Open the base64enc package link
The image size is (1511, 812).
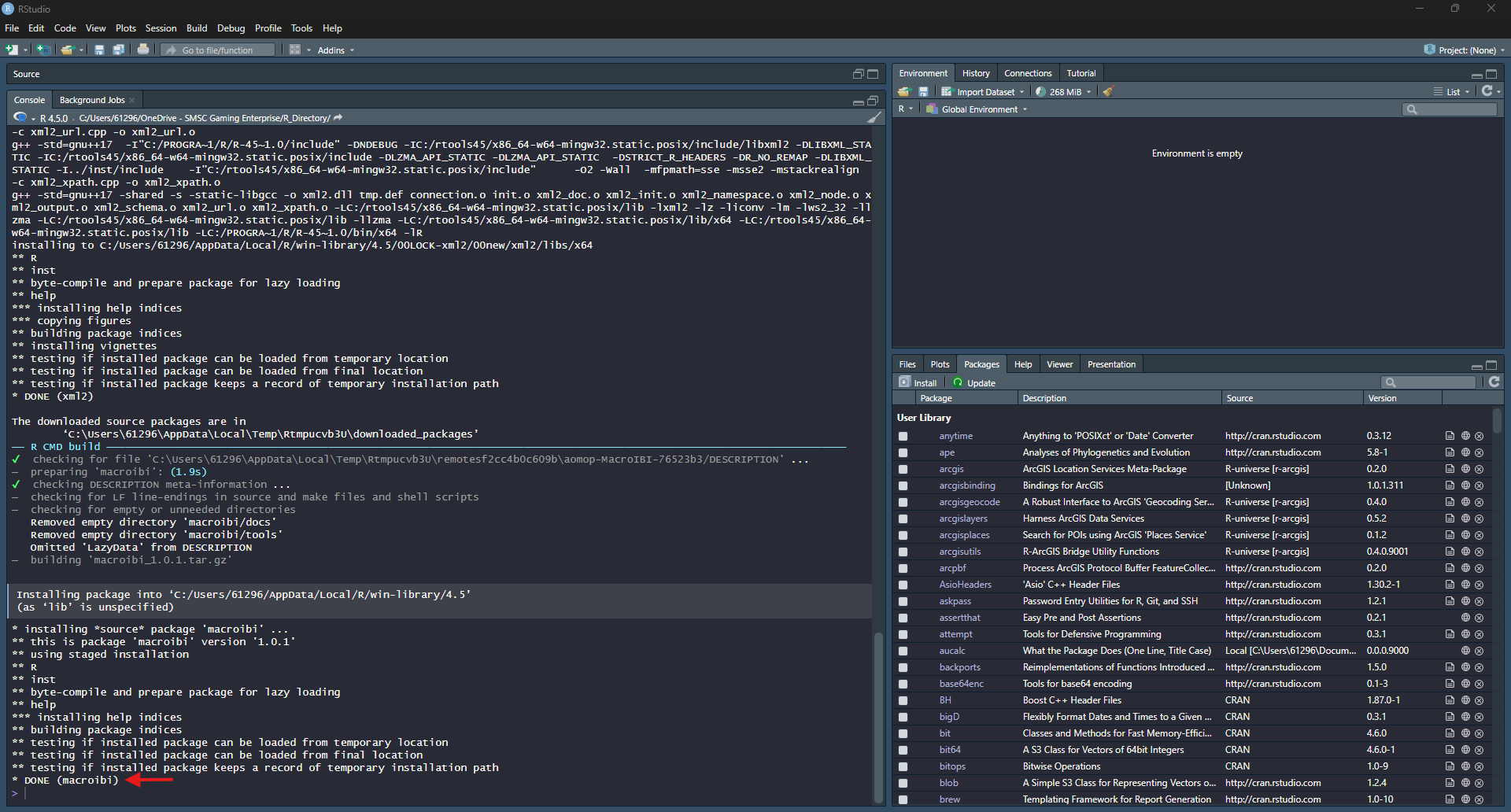[961, 684]
